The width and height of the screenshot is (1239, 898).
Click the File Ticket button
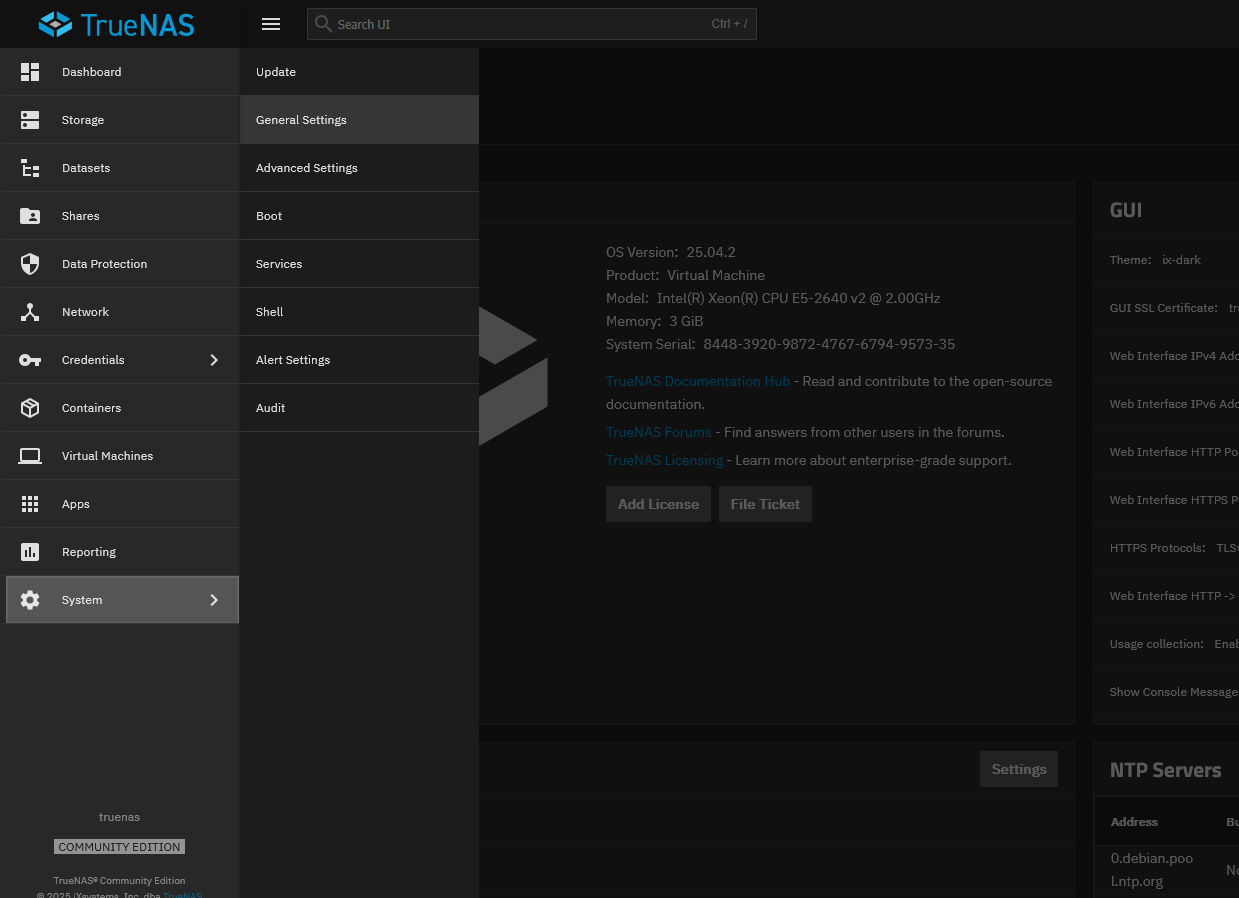tap(765, 504)
